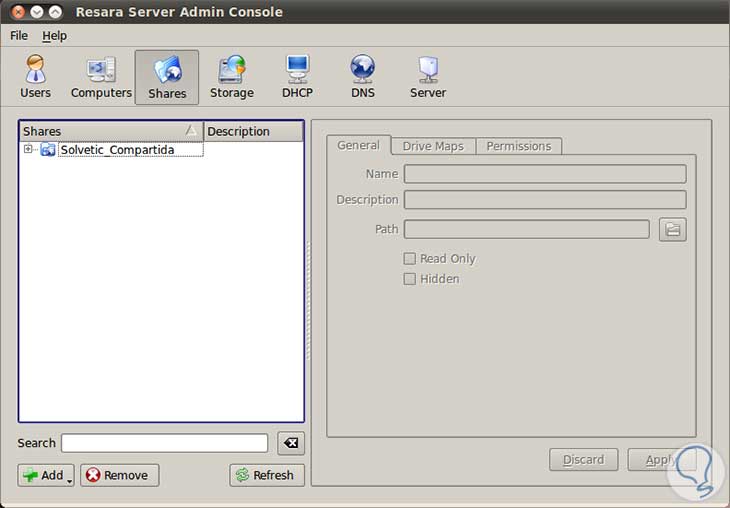Click the Remove button
730x508 pixels.
click(120, 475)
